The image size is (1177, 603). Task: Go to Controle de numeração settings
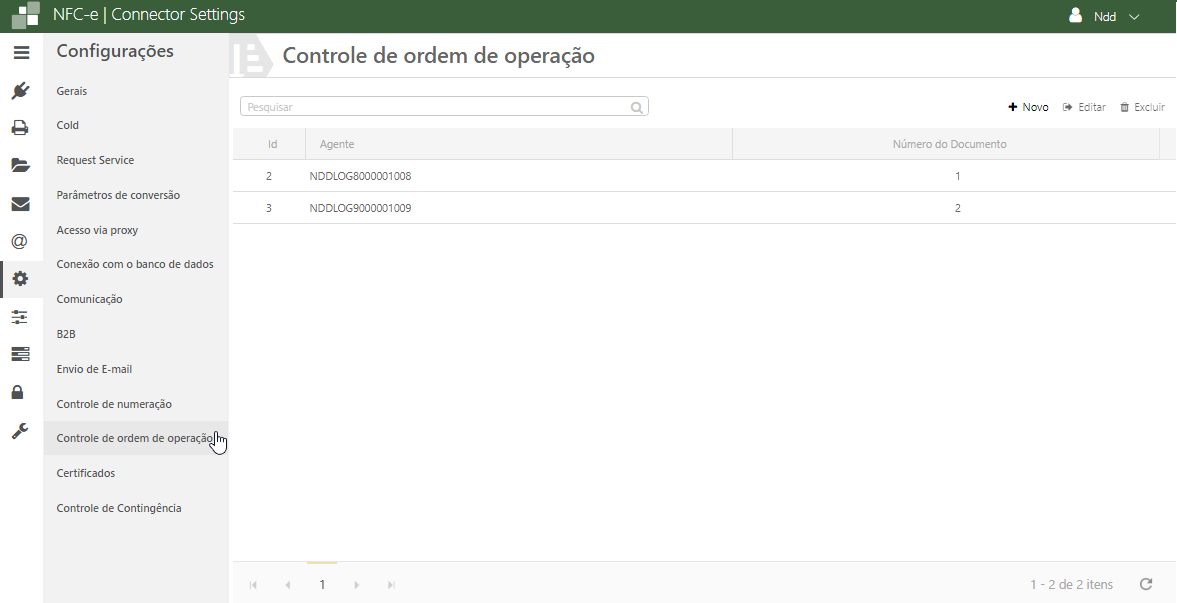114,404
